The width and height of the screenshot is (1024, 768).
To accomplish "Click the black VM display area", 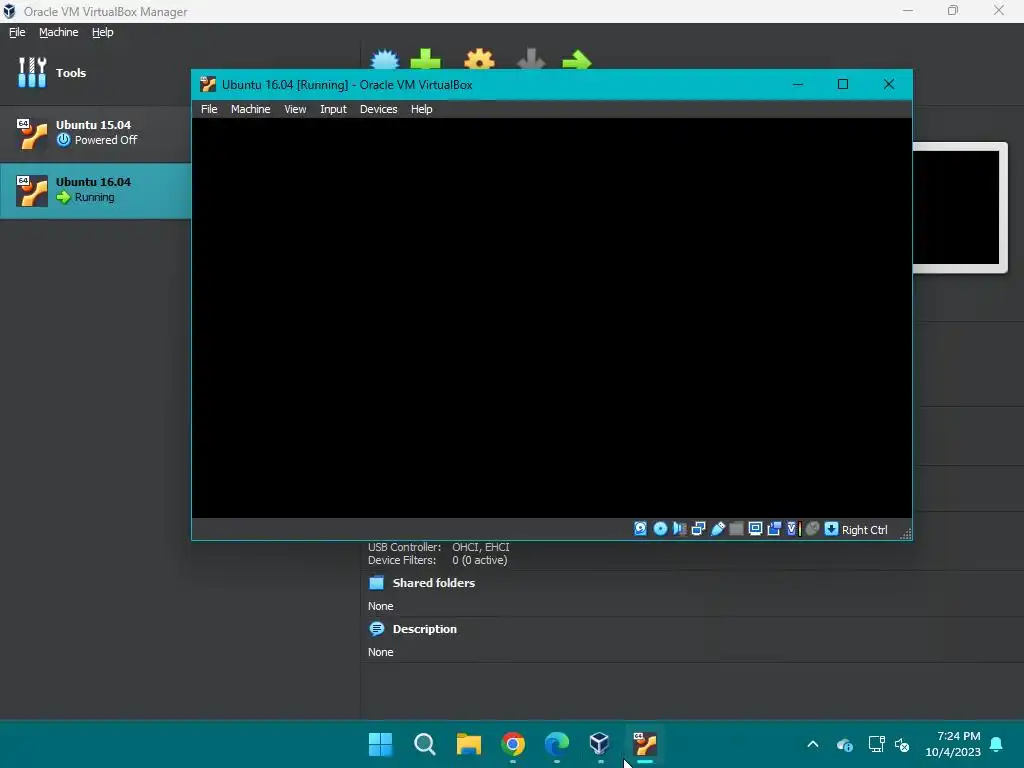I will (x=552, y=318).
